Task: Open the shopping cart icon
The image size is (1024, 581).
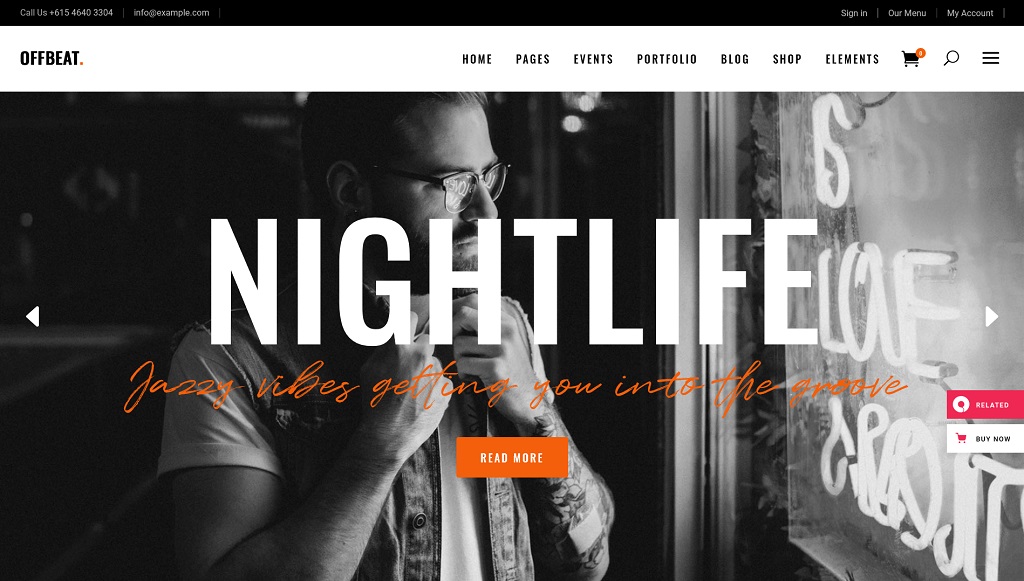Action: [912, 58]
